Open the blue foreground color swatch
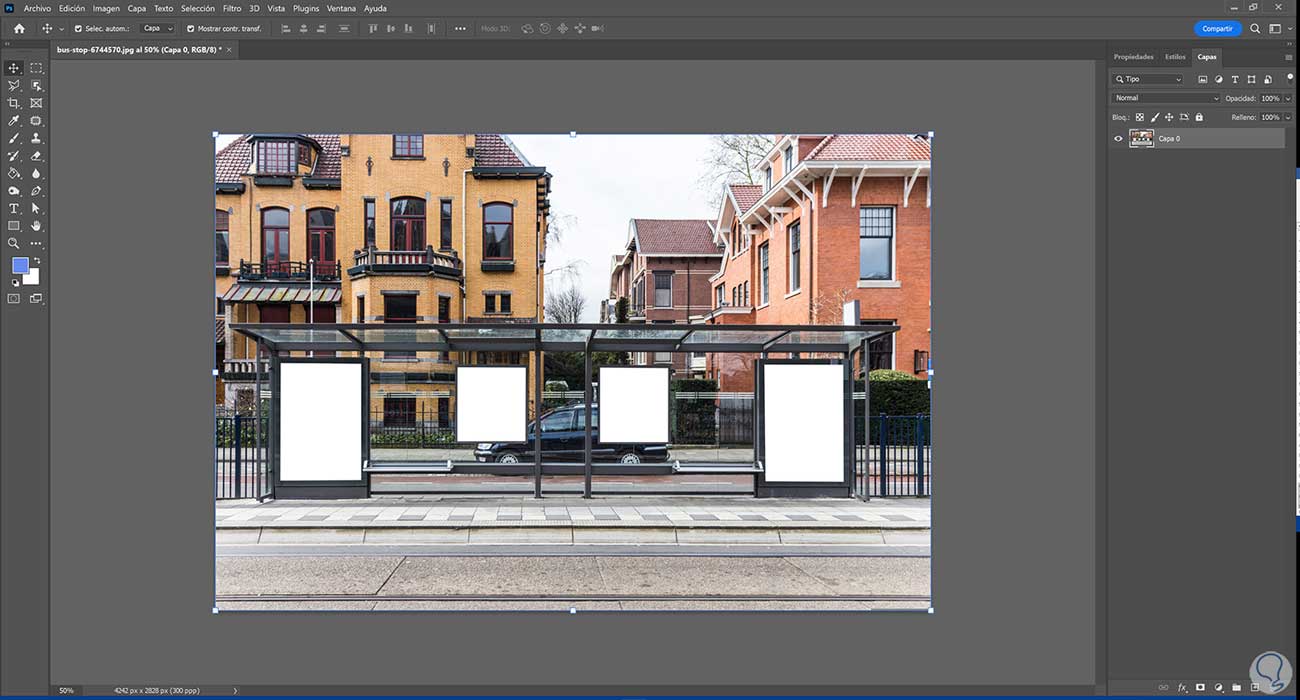1300x700 pixels. [x=20, y=265]
